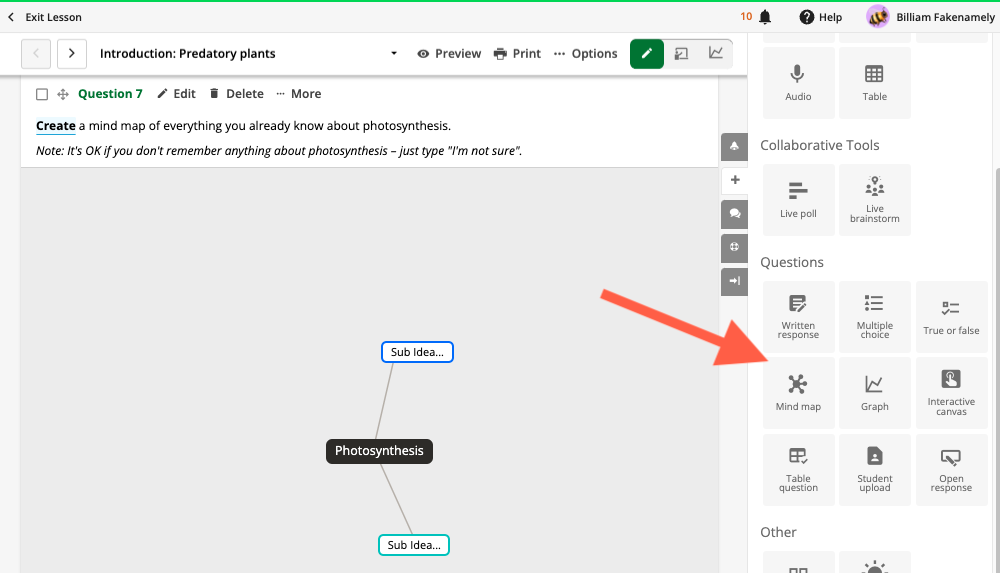
Task: Insert a Multiple choice question
Action: click(874, 317)
